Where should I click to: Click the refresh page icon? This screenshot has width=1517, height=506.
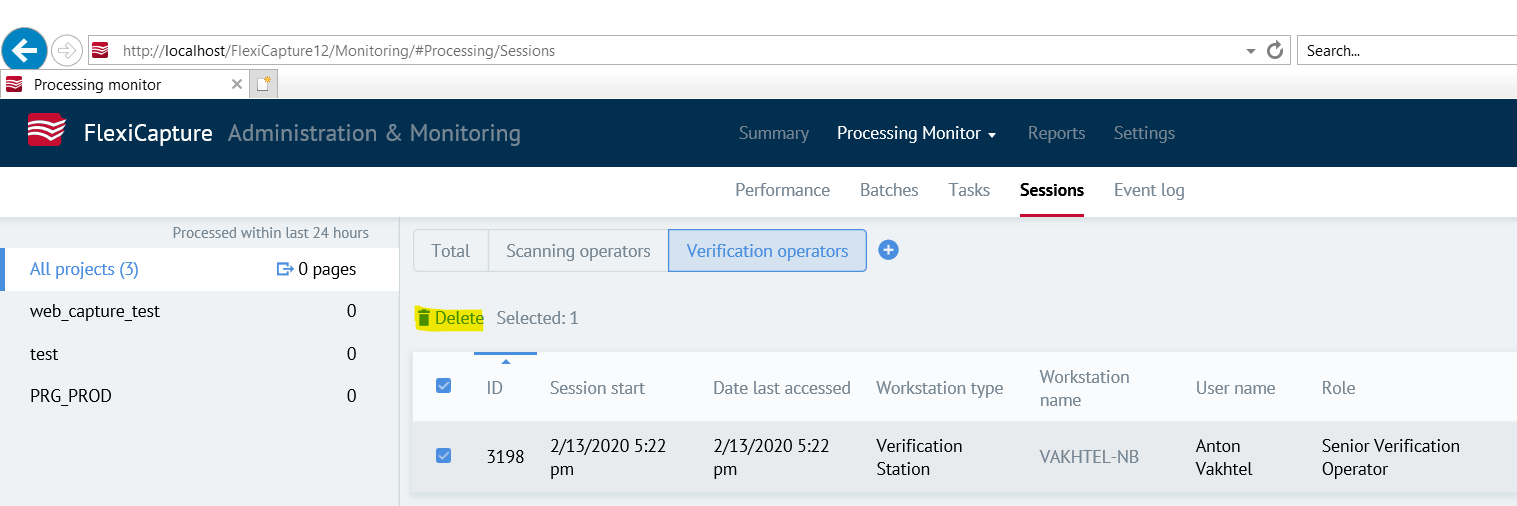click(1275, 50)
